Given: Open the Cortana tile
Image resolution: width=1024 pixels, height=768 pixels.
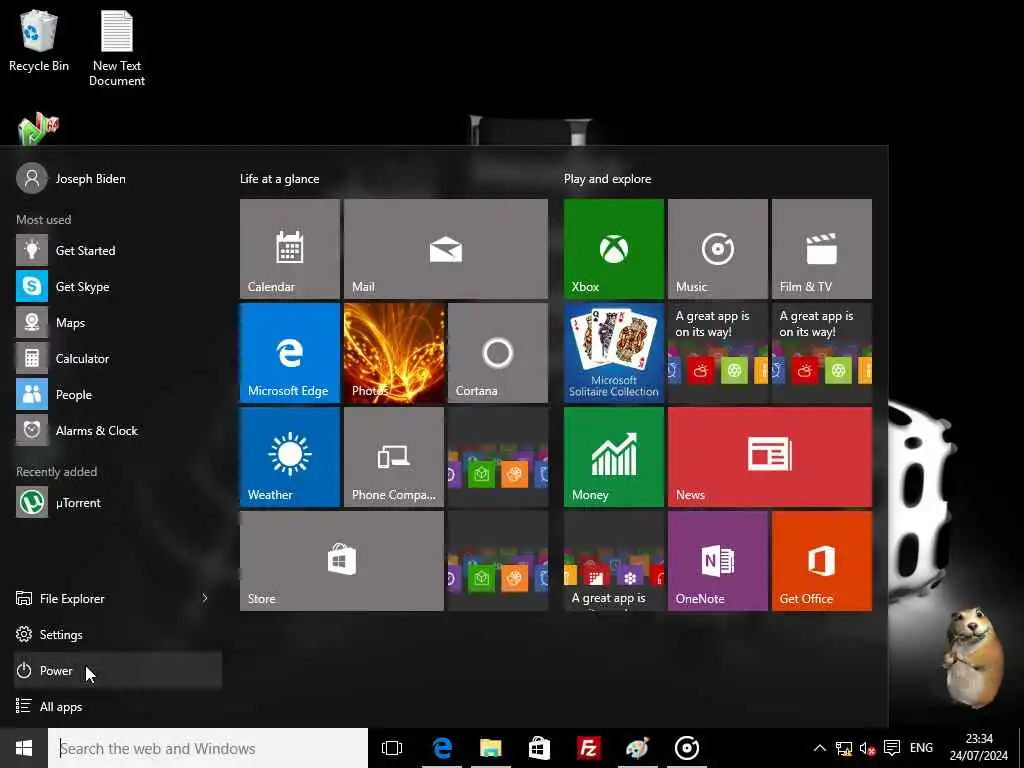Looking at the screenshot, I should (x=498, y=353).
